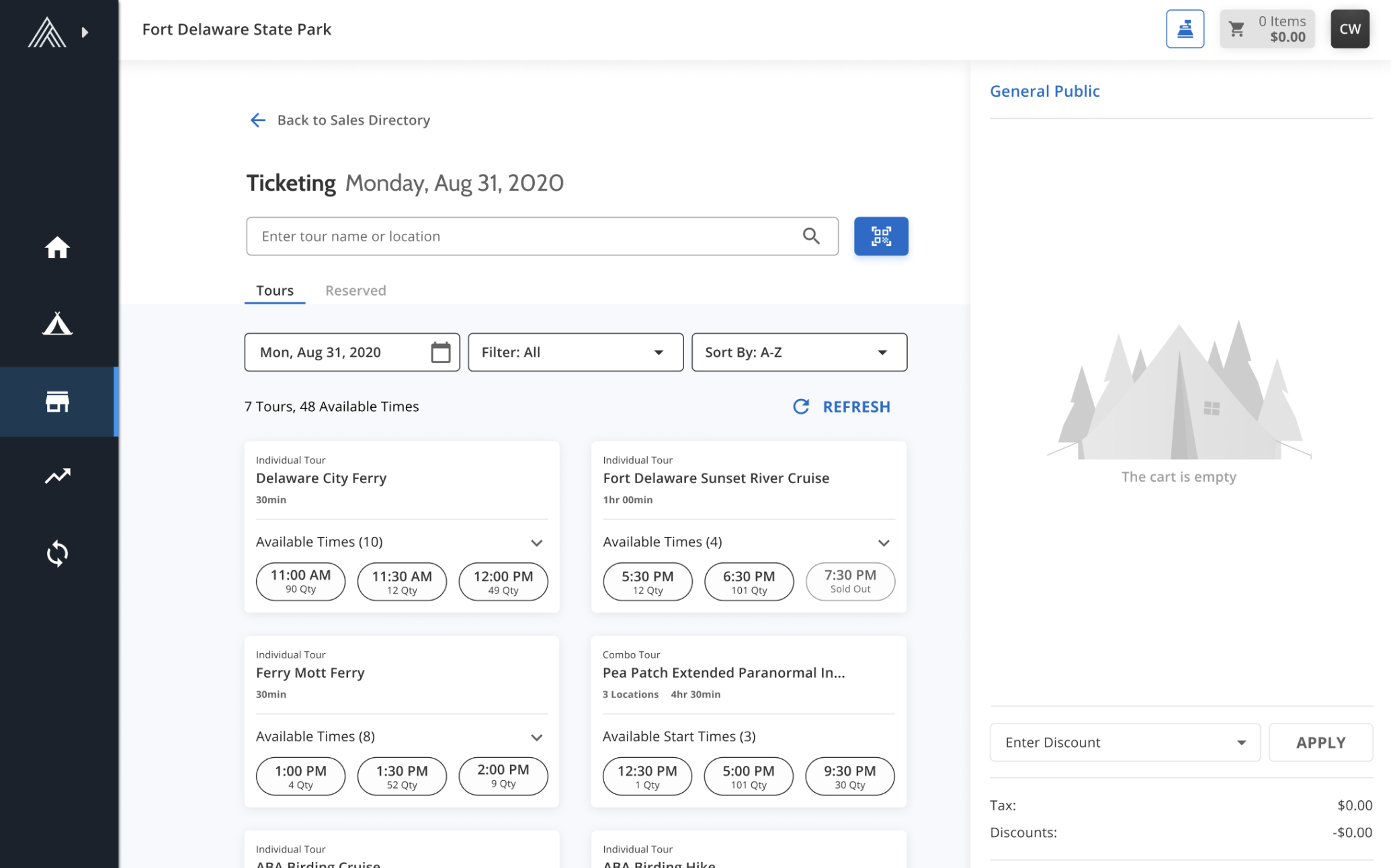Open the CW user profile menu
1391x868 pixels.
click(x=1349, y=29)
